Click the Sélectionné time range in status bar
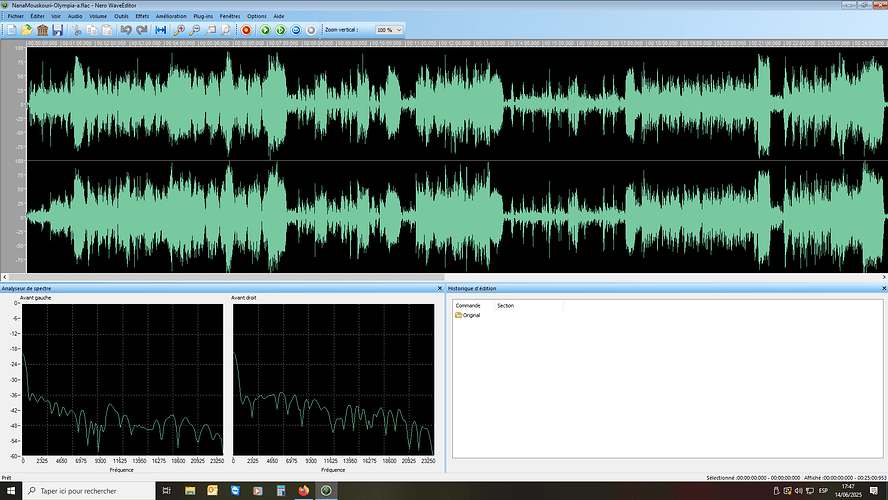Viewport: 888px width, 500px height. 753,478
